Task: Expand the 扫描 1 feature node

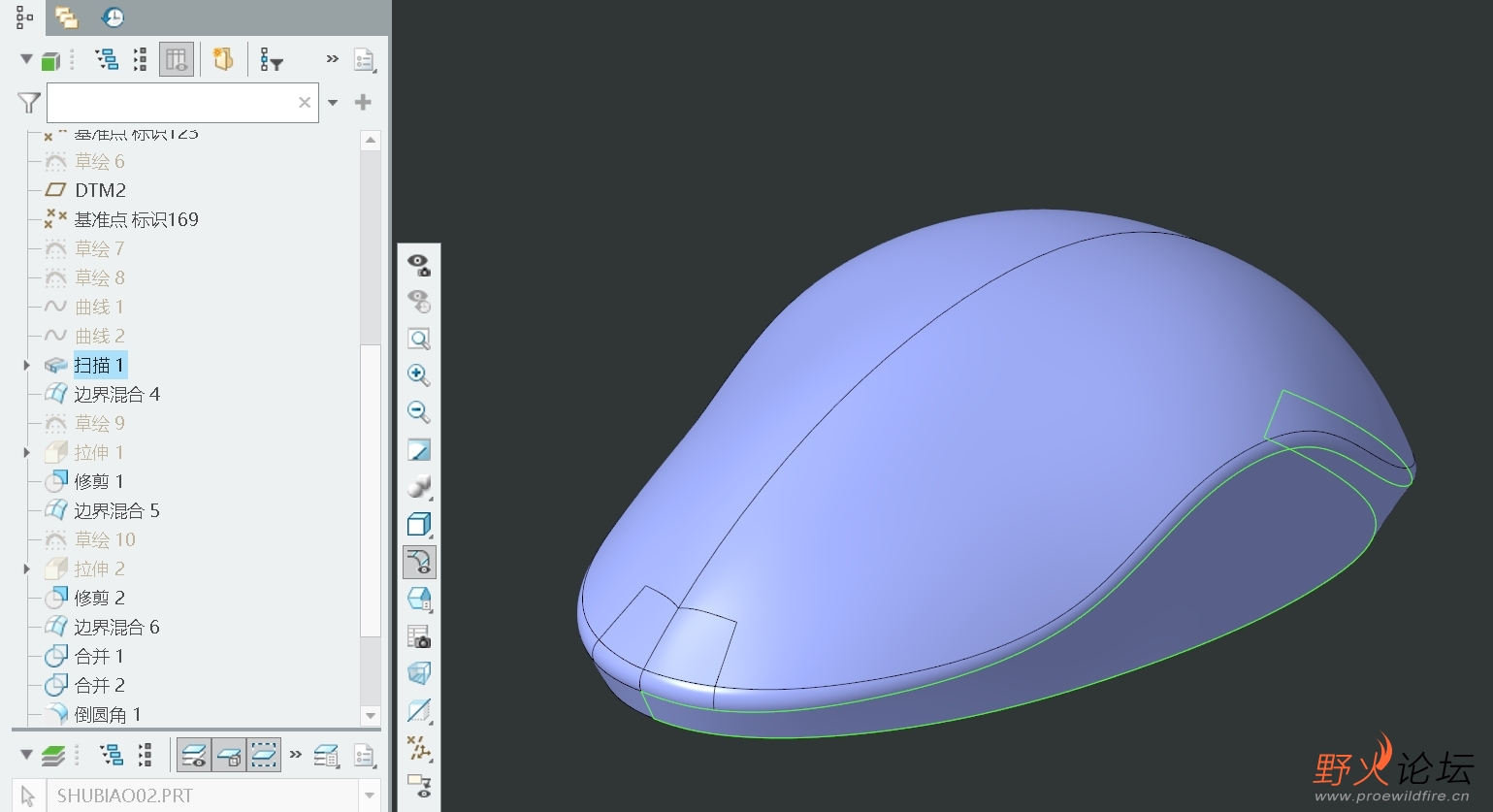Action: pyautogui.click(x=26, y=366)
